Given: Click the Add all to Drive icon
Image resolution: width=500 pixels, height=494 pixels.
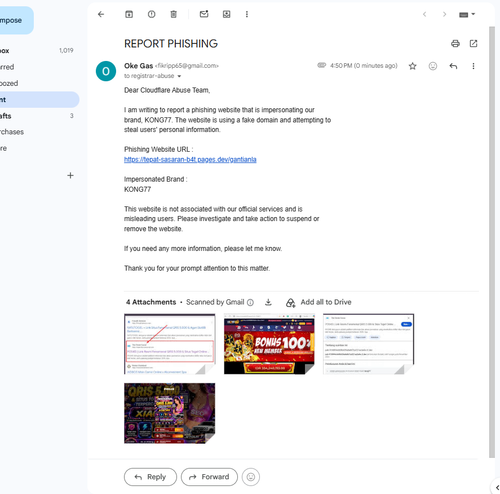Looking at the screenshot, I should pos(290,303).
